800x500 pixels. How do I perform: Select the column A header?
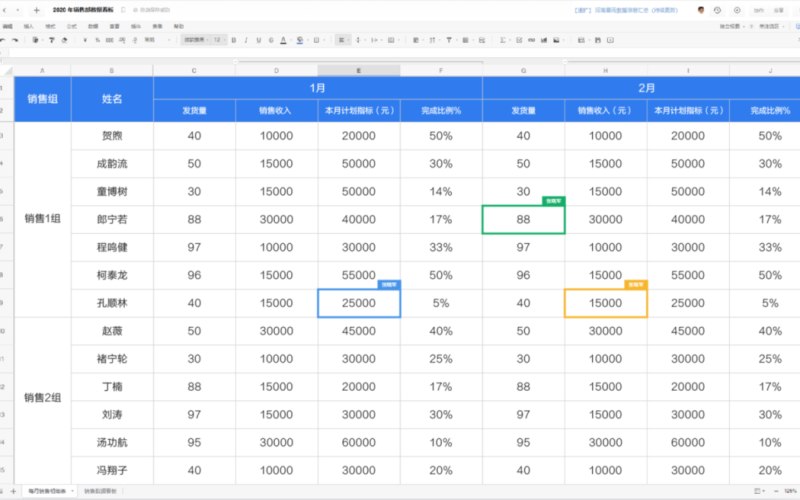tap(42, 70)
